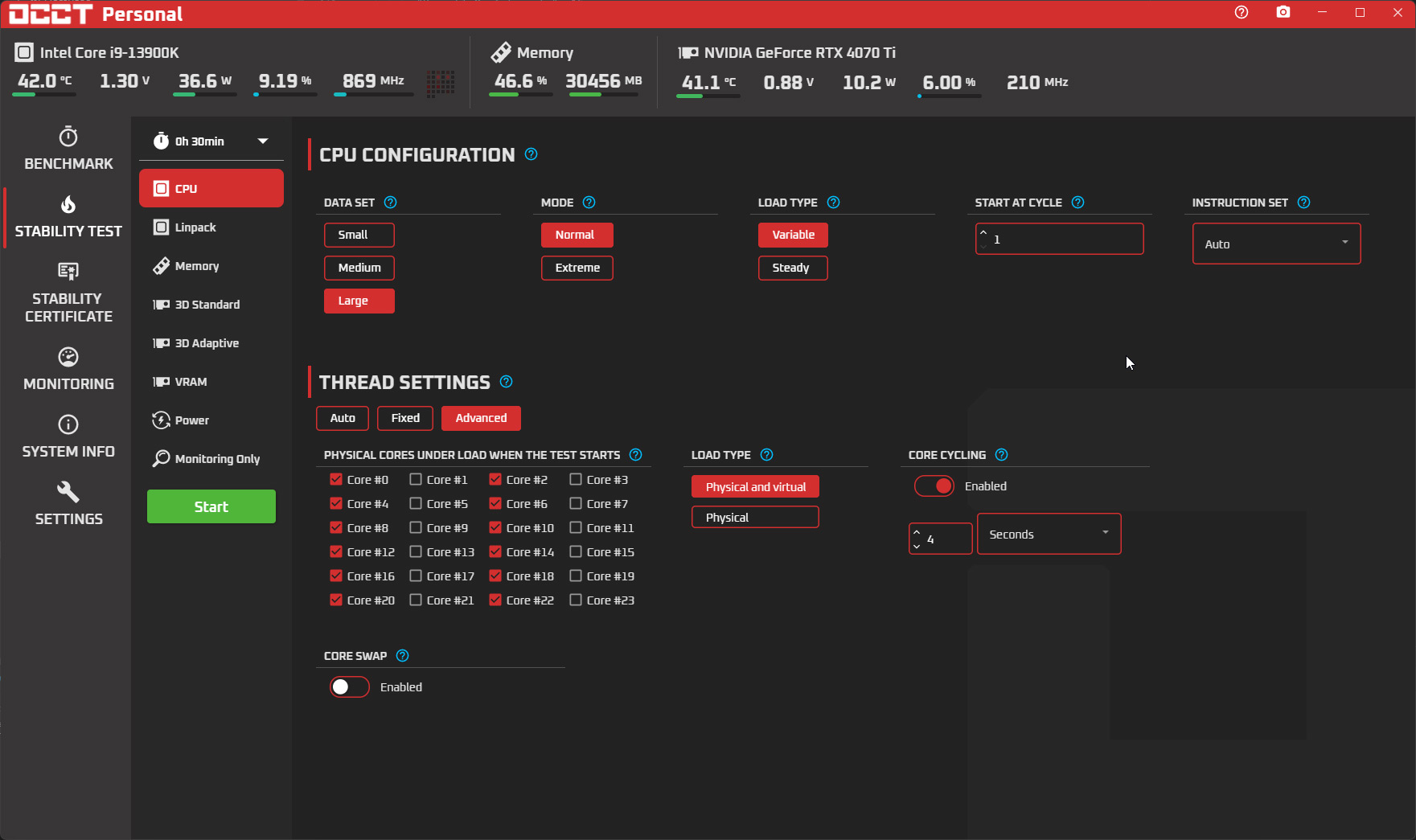Screen dimensions: 1416x840
Task: Uncheck the Core #22 checkbox
Action: tap(495, 600)
